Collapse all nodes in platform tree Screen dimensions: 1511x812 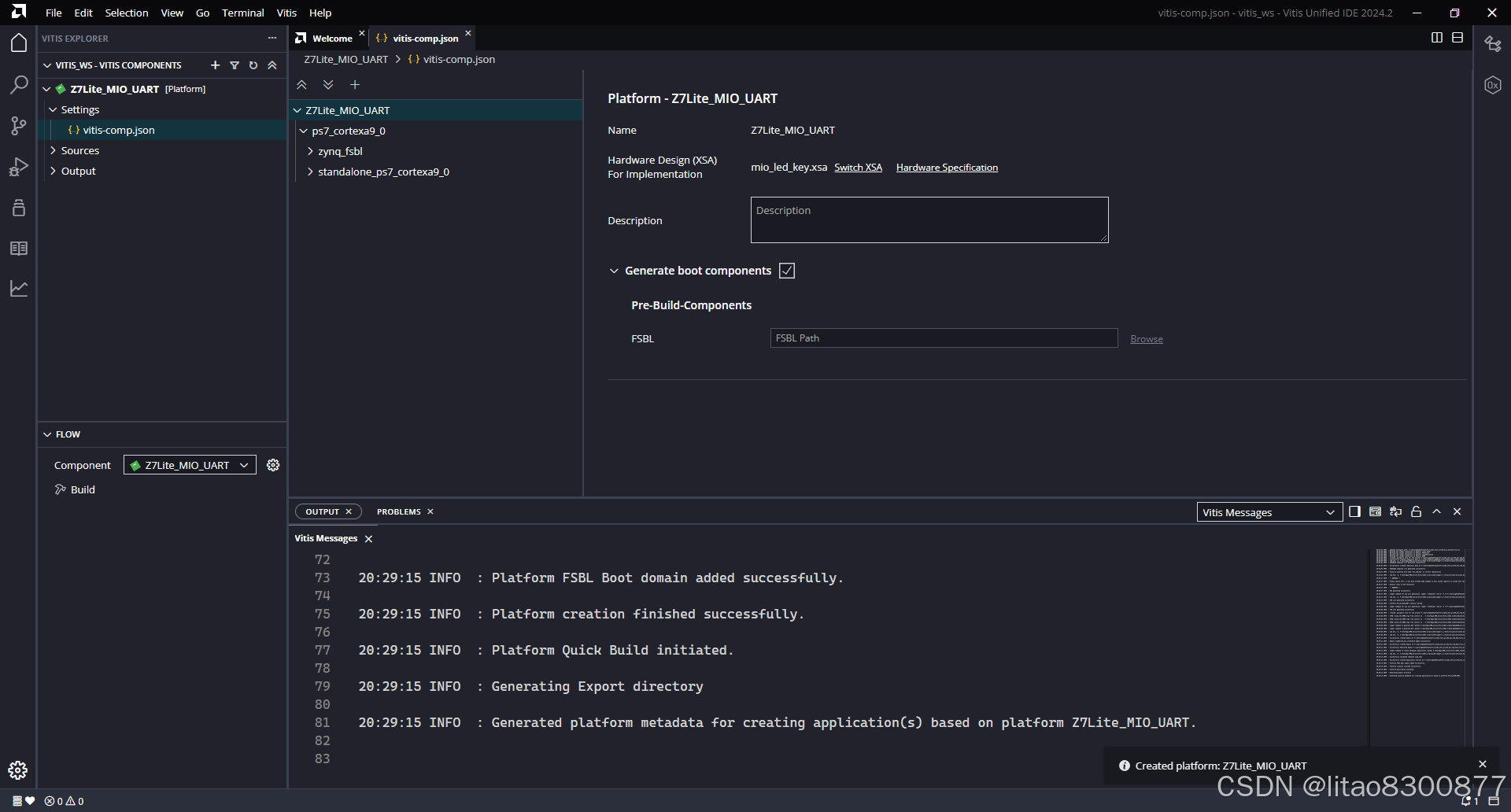tap(301, 84)
